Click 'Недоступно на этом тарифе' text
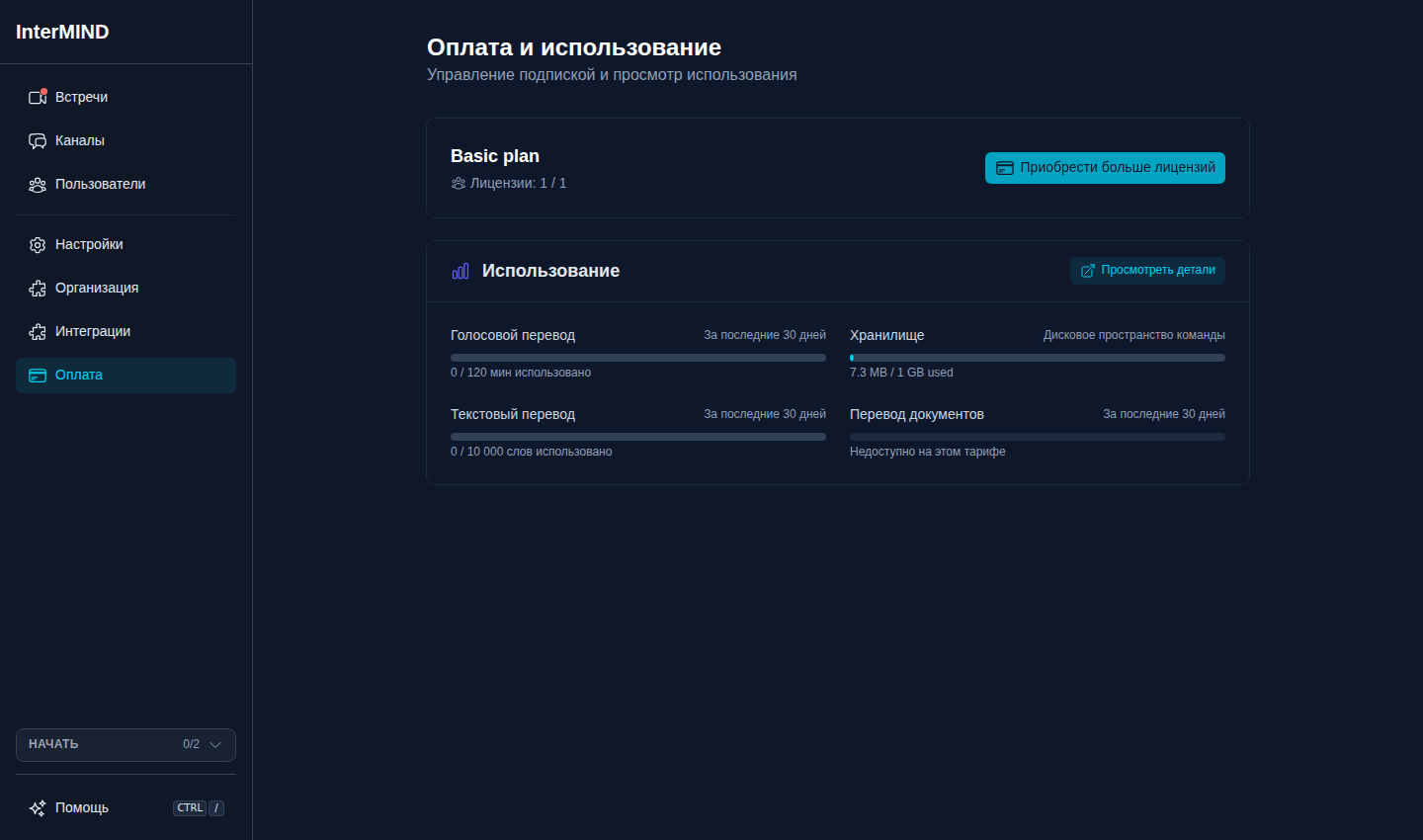This screenshot has height=840, width=1423. pos(928,452)
